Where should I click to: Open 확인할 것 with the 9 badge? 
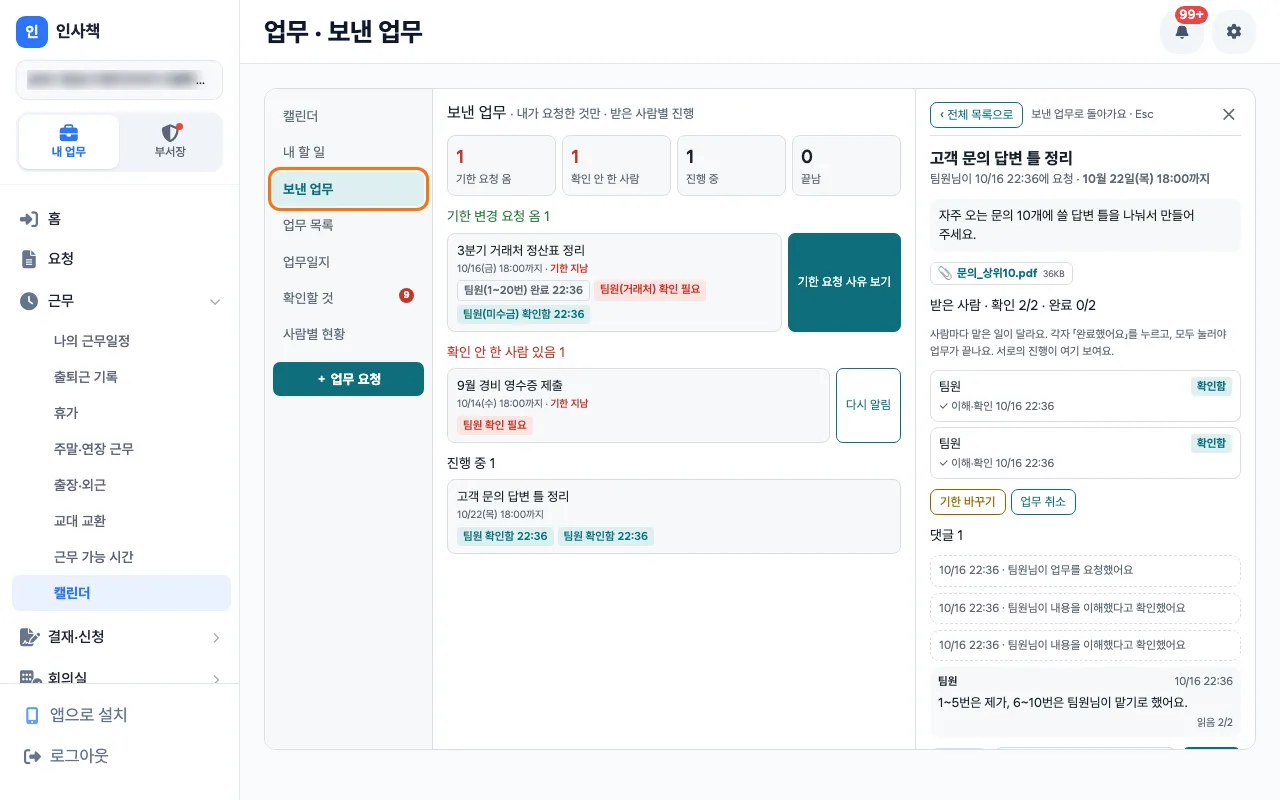pos(348,297)
